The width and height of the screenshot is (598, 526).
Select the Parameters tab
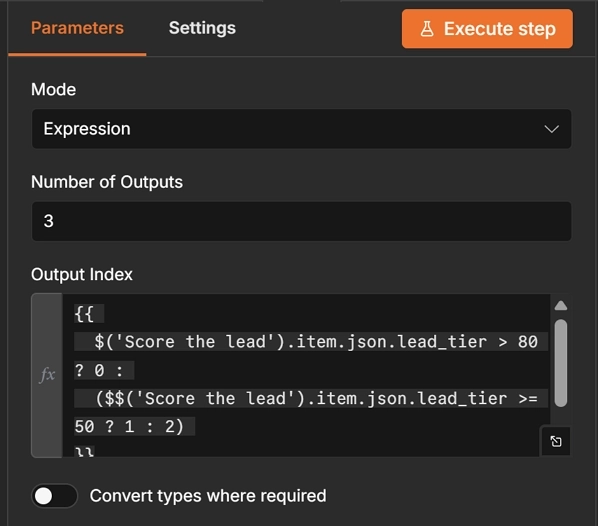pos(77,28)
